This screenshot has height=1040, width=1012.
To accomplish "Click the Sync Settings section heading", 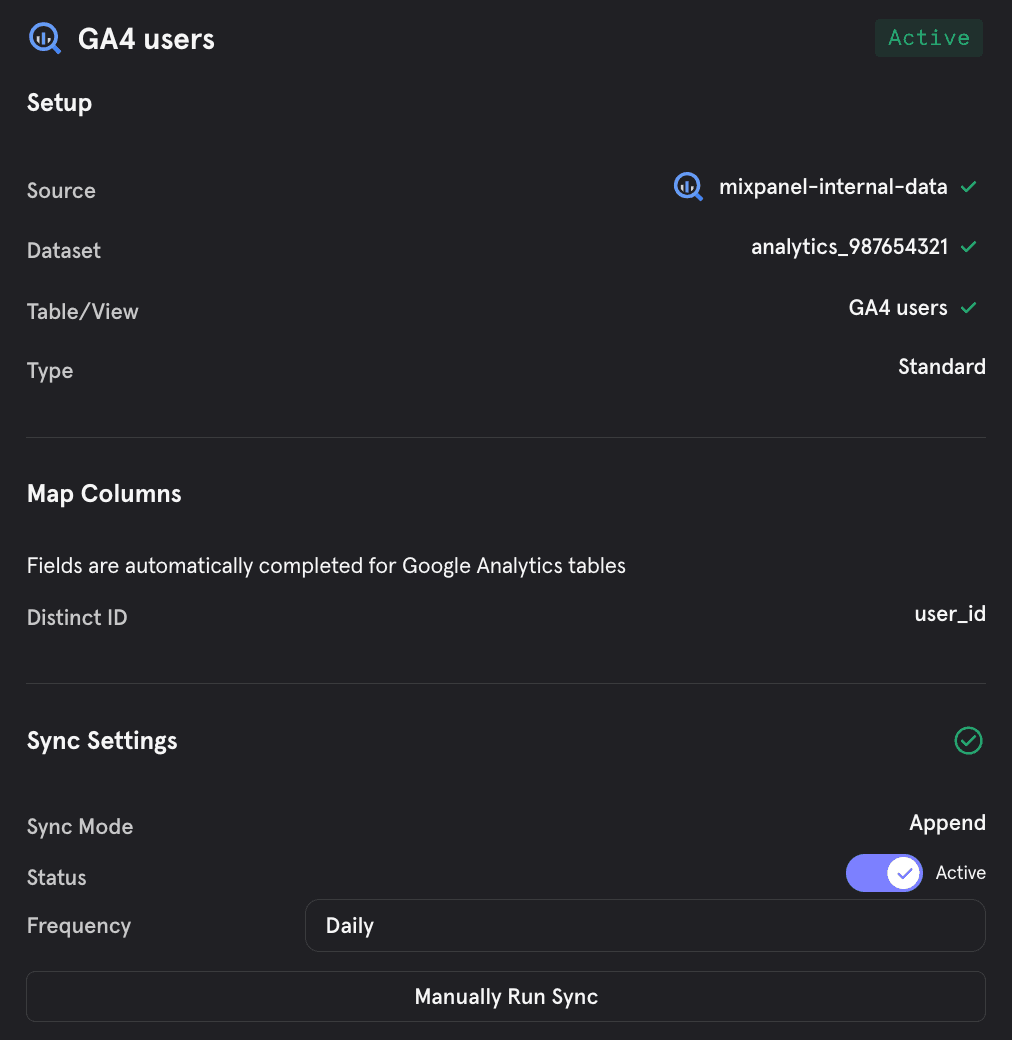I will pos(102,741).
